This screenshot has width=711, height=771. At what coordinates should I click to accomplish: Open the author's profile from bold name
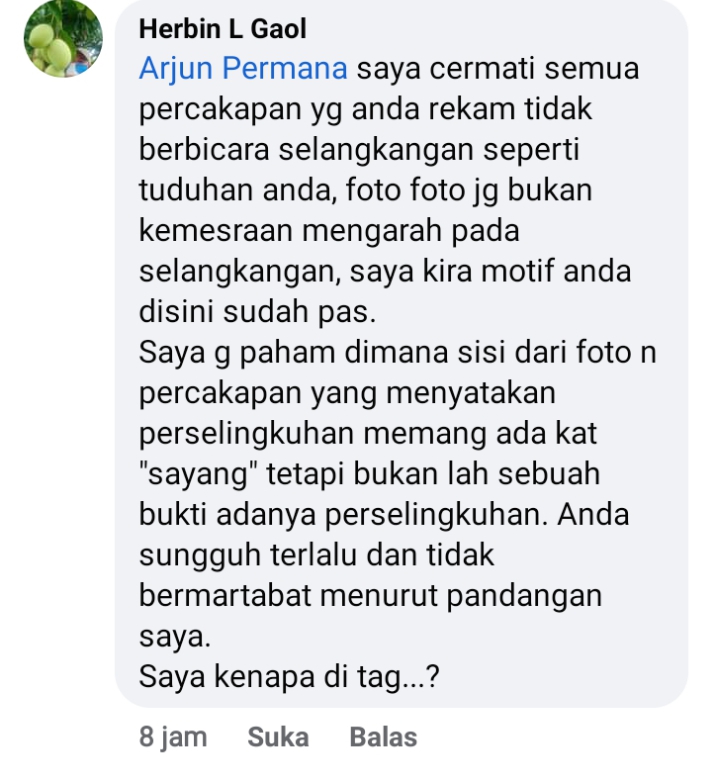click(x=223, y=29)
